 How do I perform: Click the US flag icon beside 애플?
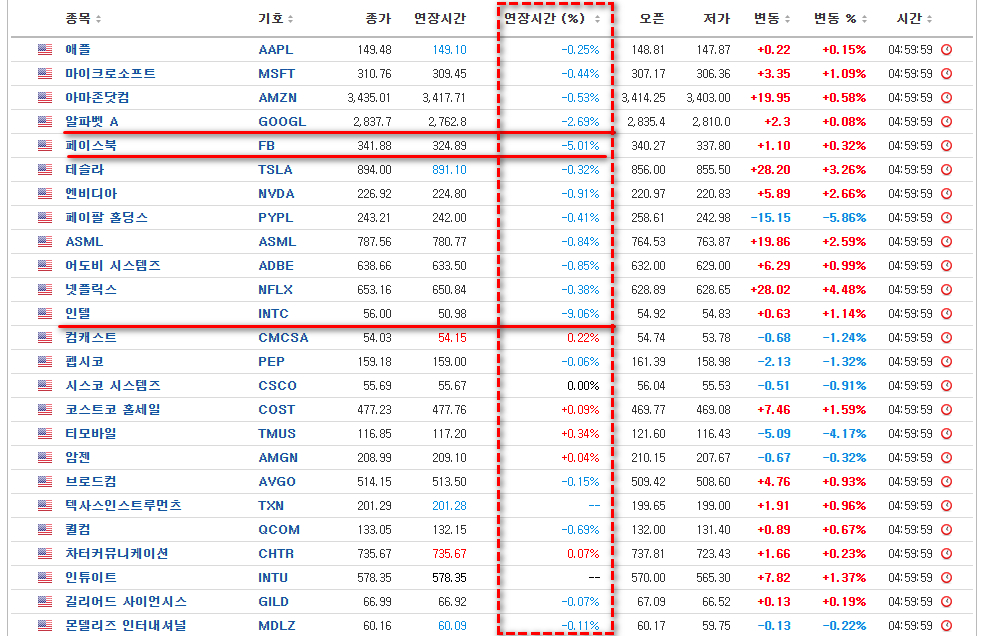pos(45,49)
